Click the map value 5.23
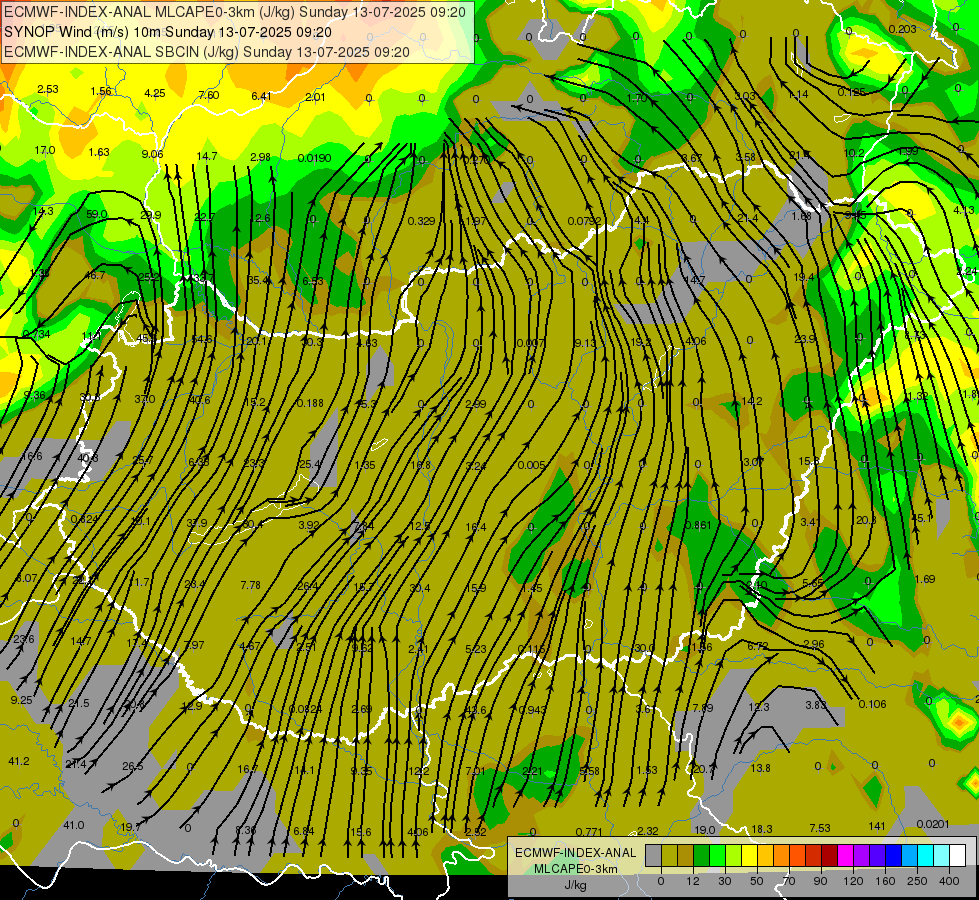979x900 pixels. pos(476,649)
